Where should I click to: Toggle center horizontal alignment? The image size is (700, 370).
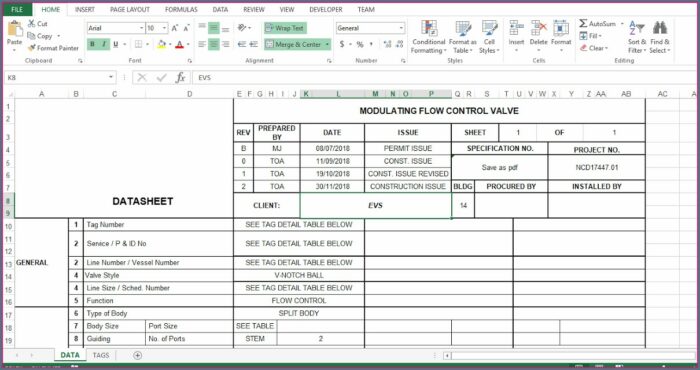[214, 44]
